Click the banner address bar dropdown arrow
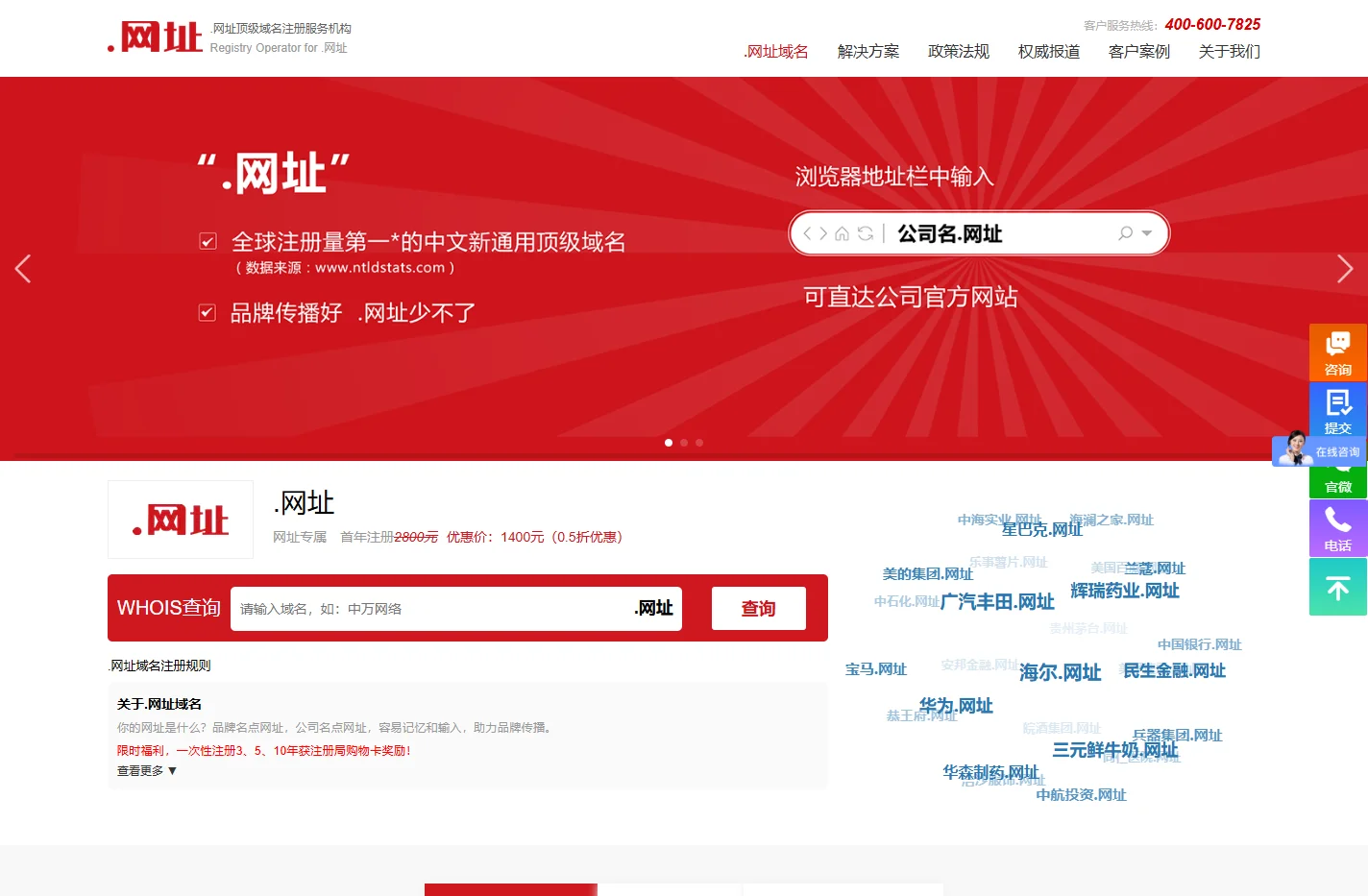This screenshot has height=896, width=1368. click(x=1147, y=233)
